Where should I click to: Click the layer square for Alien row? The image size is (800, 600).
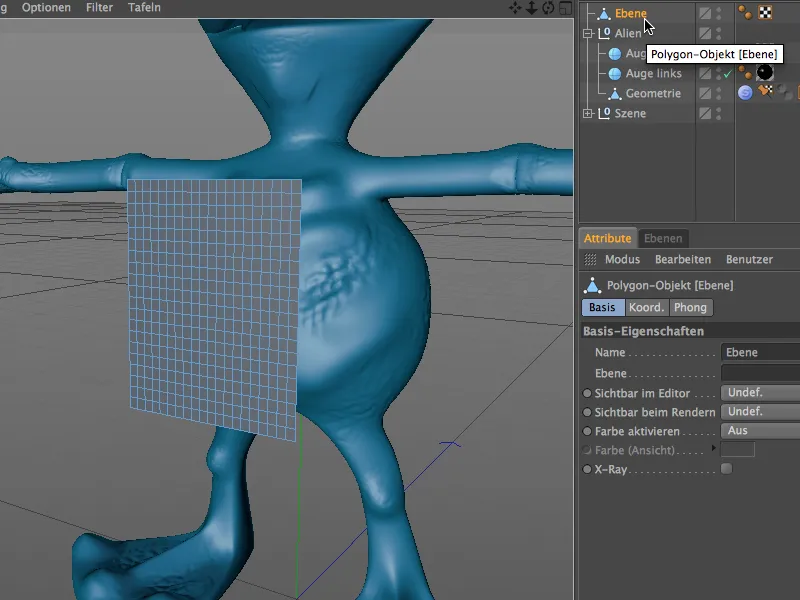coord(705,33)
